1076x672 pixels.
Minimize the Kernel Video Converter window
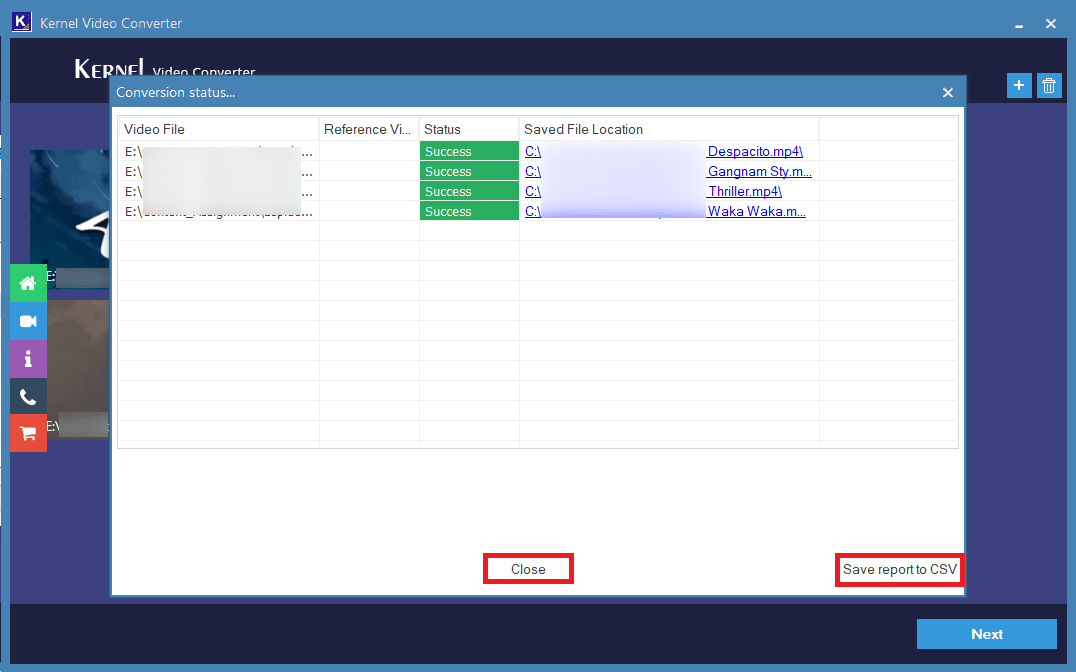click(x=1019, y=24)
